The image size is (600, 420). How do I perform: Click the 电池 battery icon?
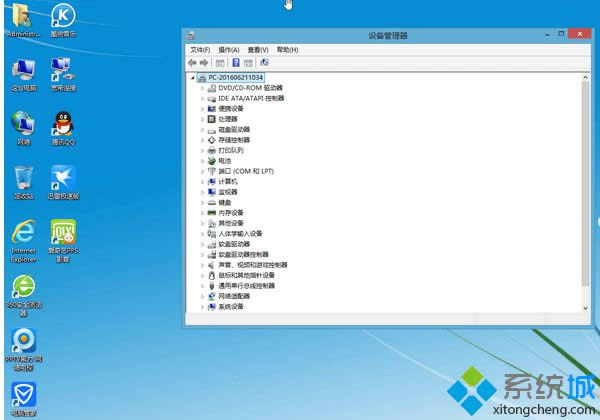click(x=212, y=161)
